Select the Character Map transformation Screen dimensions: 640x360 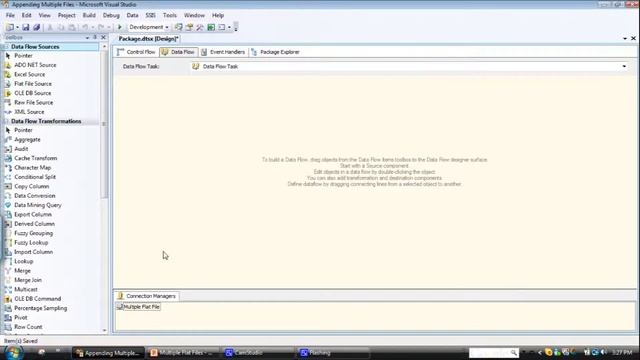(x=33, y=168)
